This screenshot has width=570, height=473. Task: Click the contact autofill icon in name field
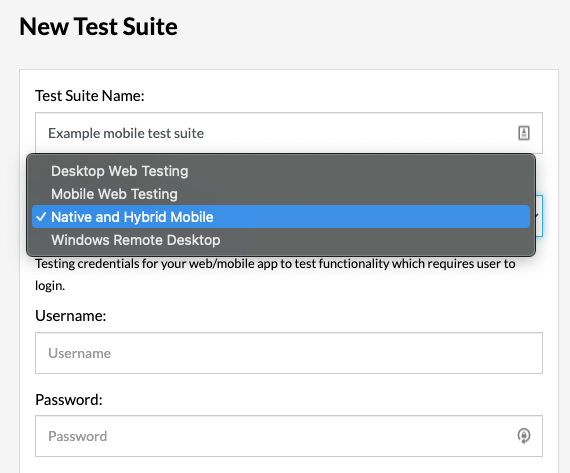[x=523, y=133]
